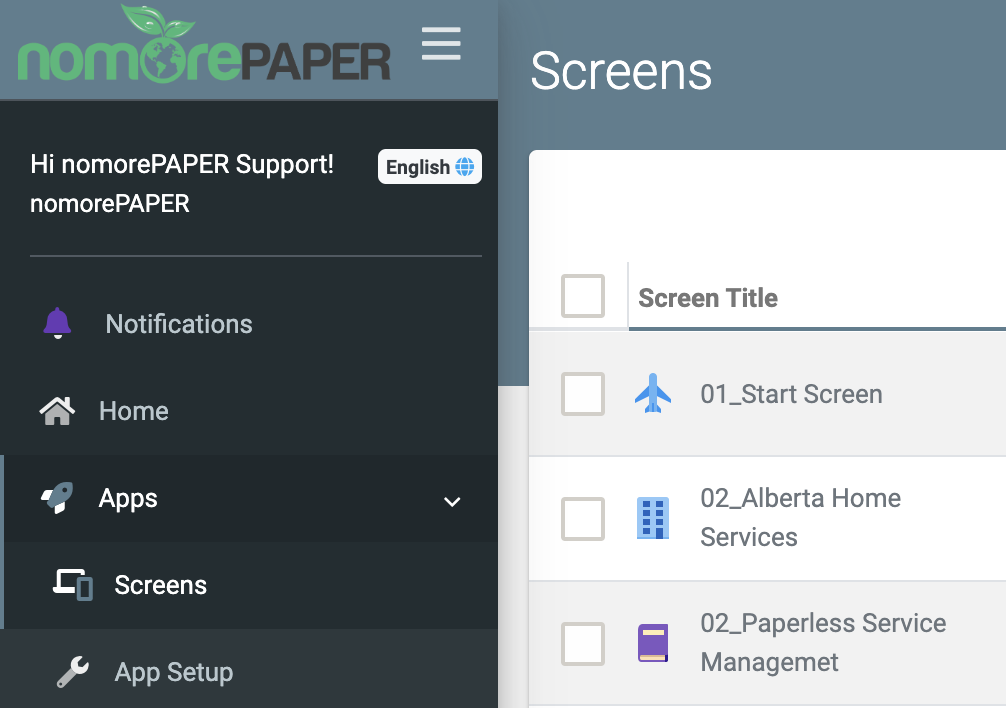
Task: Open Screens in the sidebar submenu
Action: click(x=251, y=586)
